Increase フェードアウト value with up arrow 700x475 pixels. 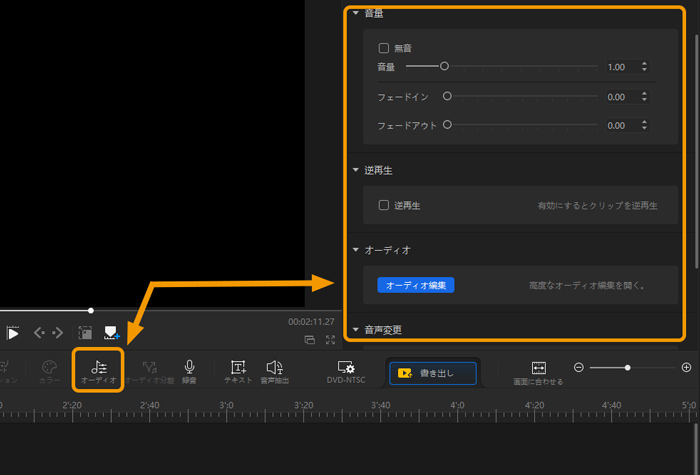point(644,122)
